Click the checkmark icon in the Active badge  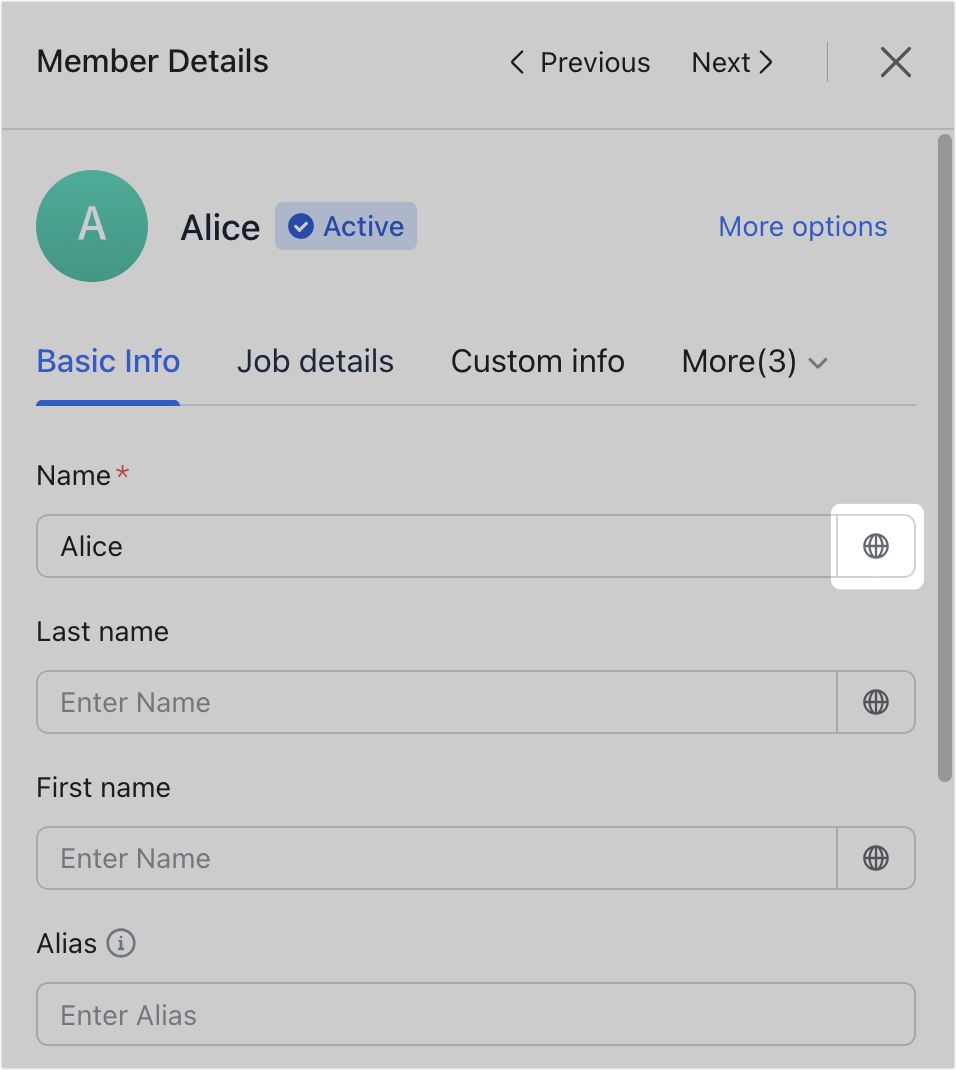(299, 226)
